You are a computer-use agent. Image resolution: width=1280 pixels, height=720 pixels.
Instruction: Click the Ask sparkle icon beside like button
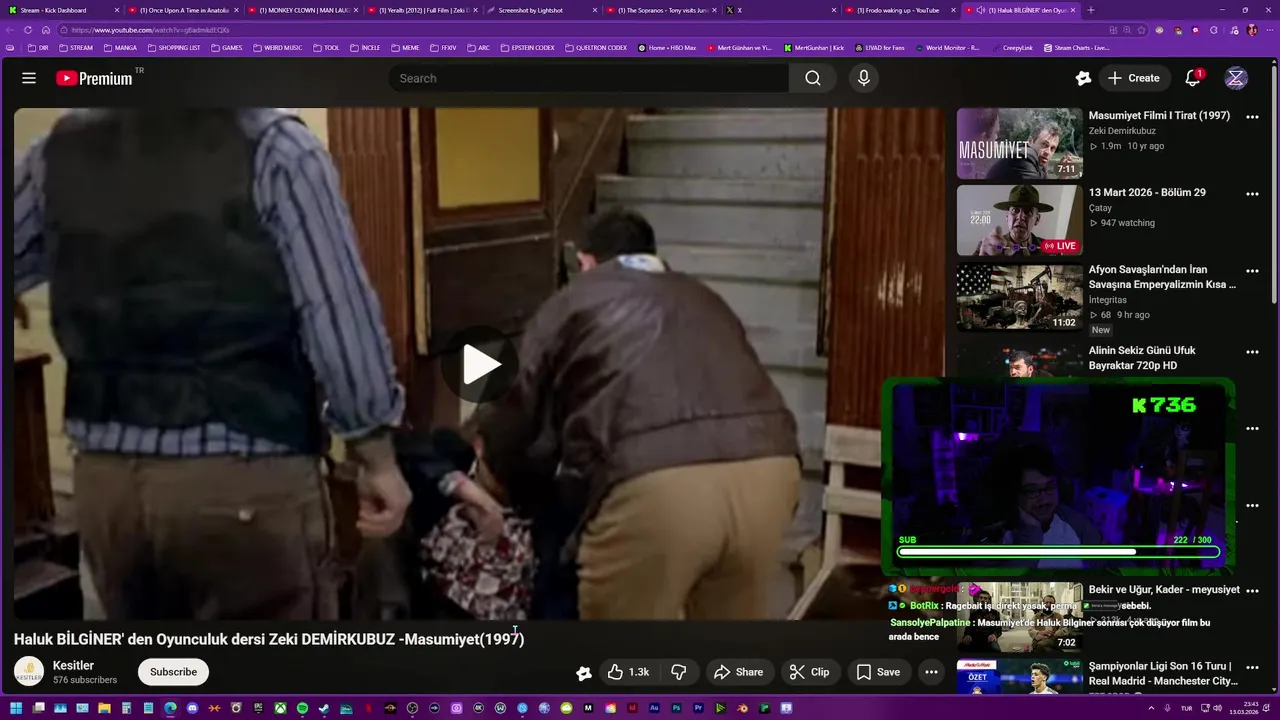(584, 673)
